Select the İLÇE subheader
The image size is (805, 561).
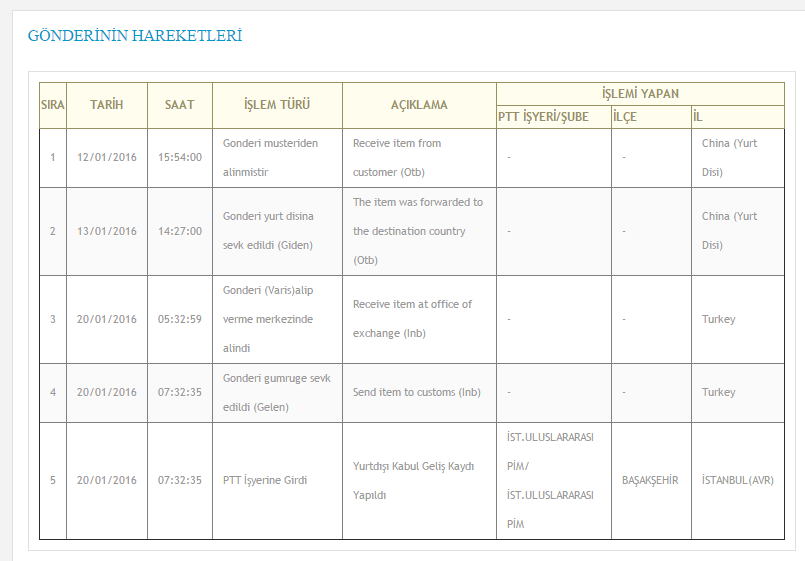click(651, 117)
